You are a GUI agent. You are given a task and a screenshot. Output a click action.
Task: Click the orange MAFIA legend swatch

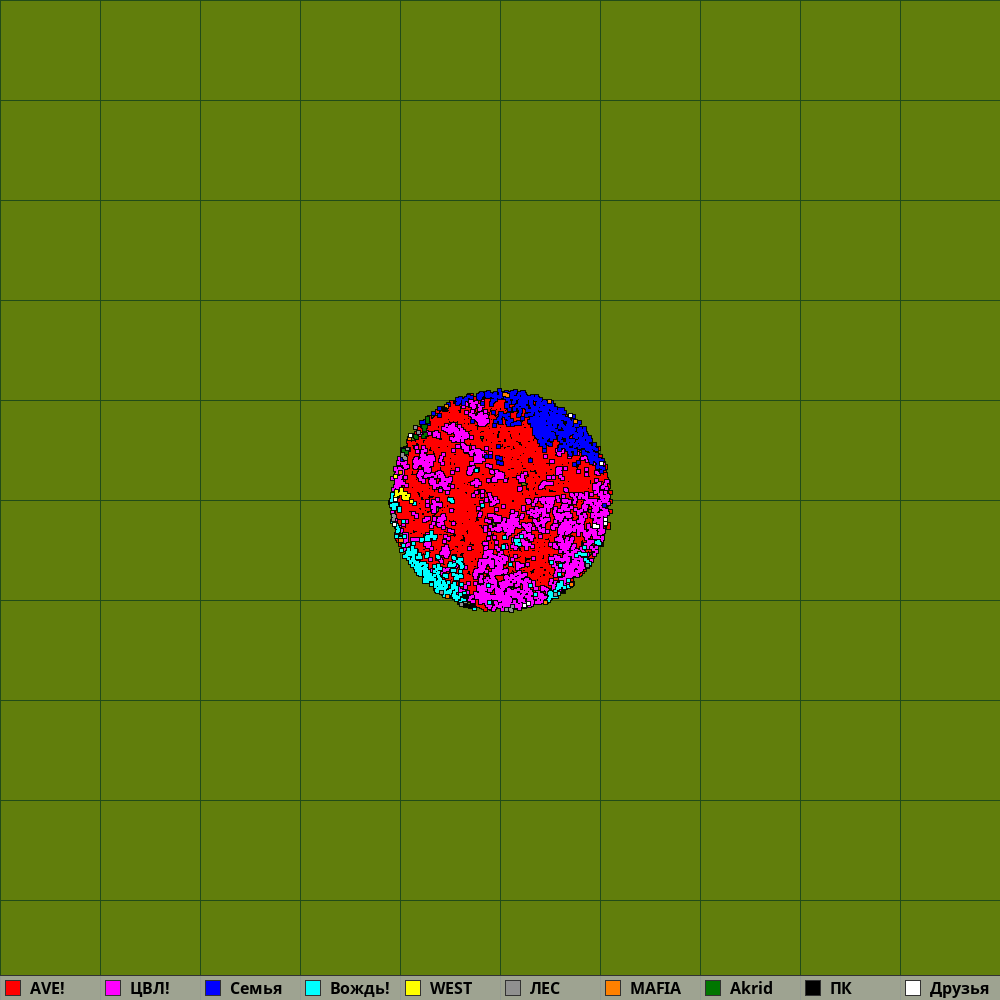(x=613, y=988)
